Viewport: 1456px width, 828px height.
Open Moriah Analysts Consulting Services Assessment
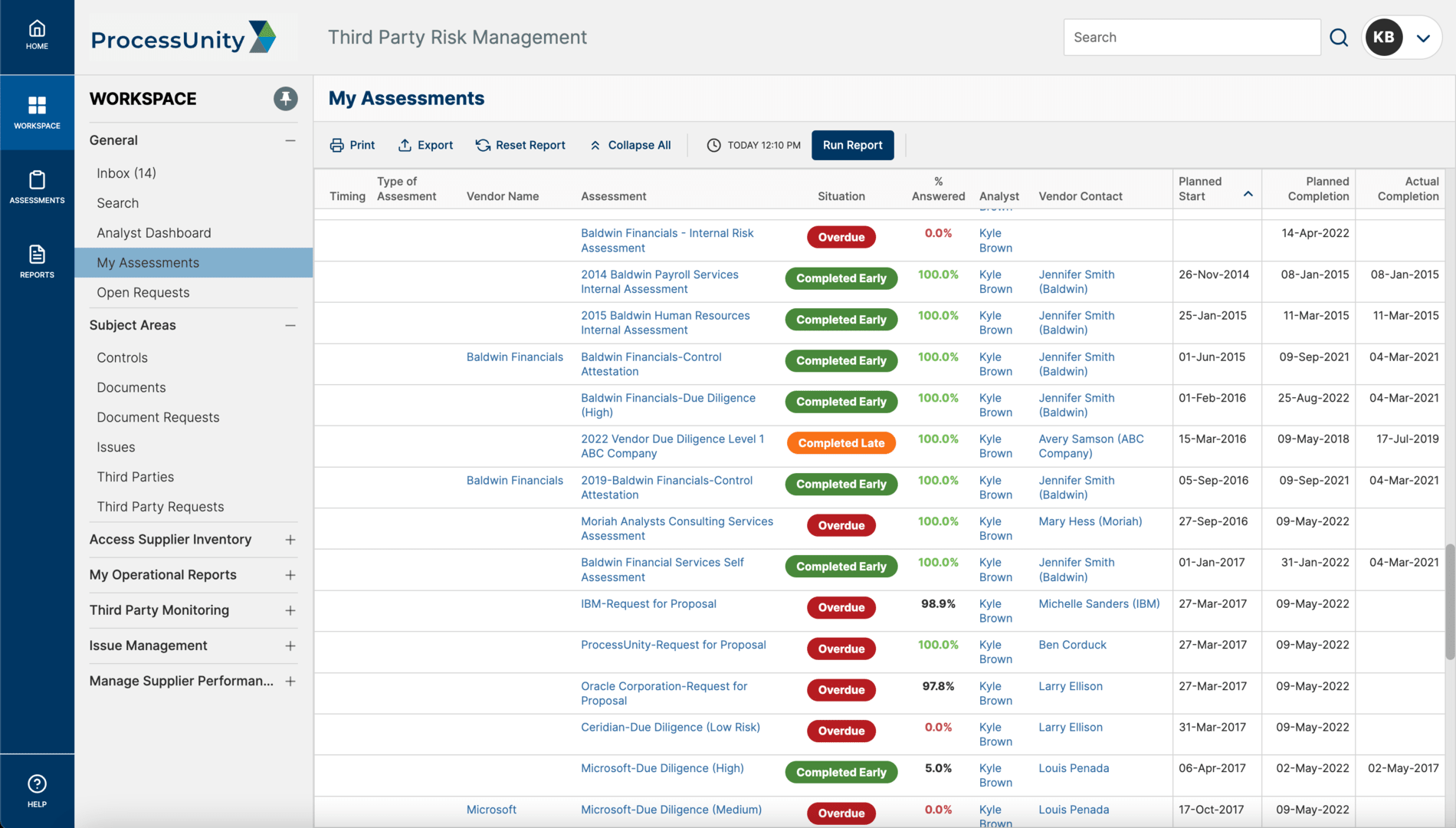[677, 528]
